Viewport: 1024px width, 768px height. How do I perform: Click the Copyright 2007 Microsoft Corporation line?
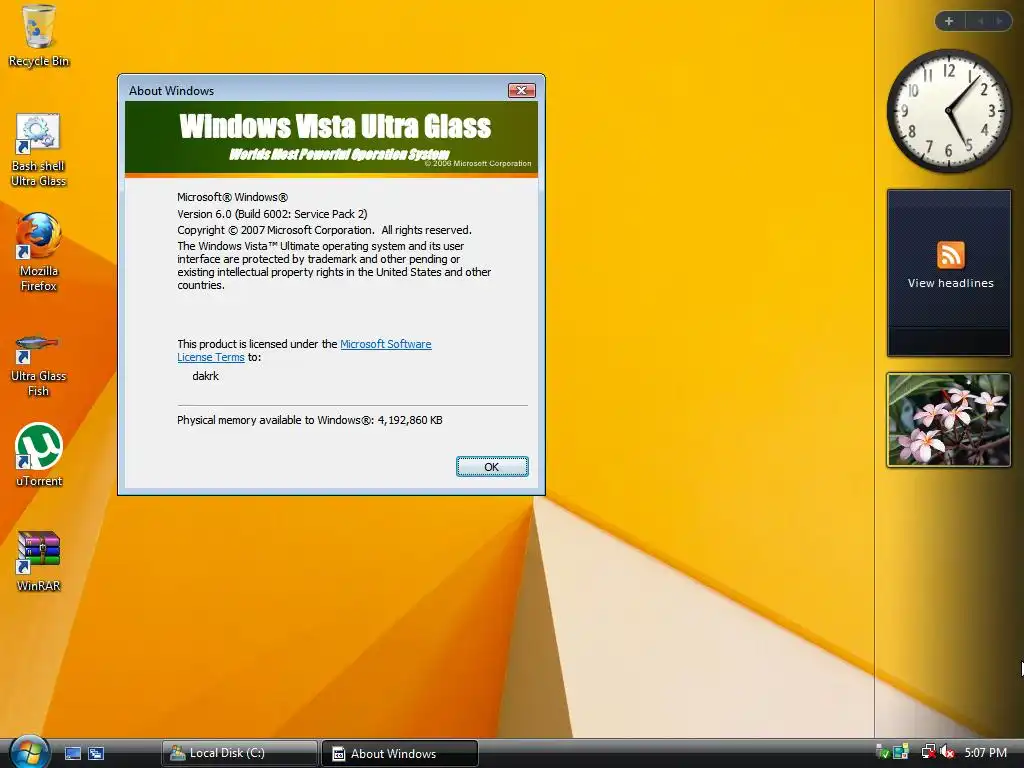point(324,230)
